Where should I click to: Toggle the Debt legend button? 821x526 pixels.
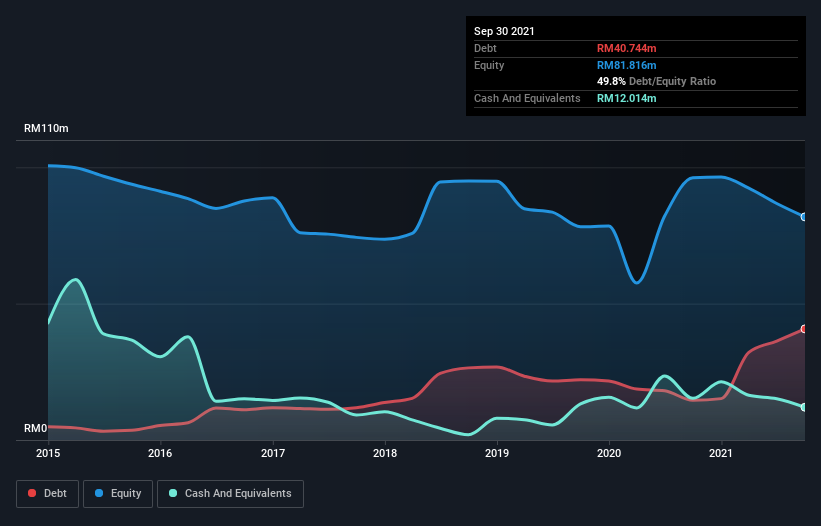point(47,494)
